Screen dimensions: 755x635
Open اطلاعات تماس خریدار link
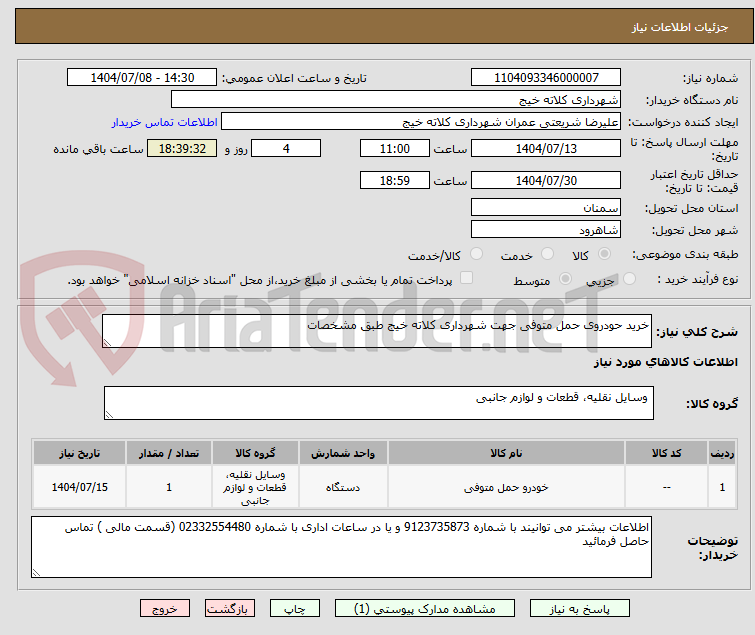(x=165, y=122)
